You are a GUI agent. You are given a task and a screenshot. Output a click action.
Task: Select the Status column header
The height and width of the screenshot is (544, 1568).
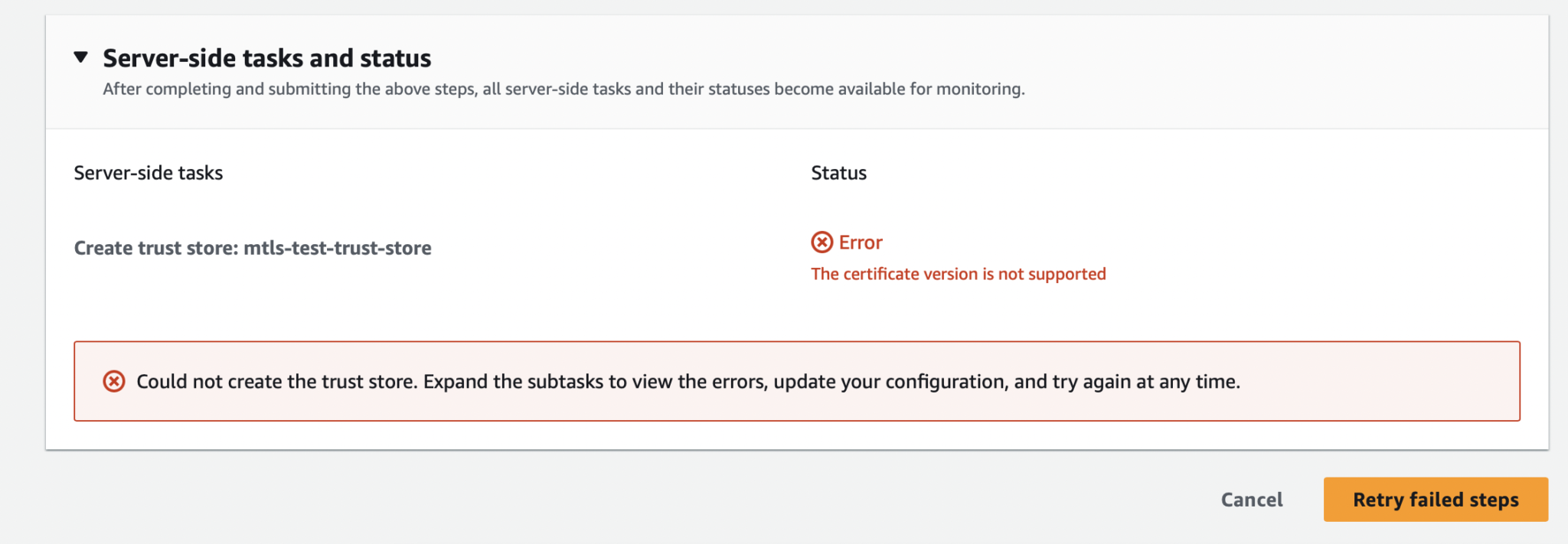[x=838, y=173]
